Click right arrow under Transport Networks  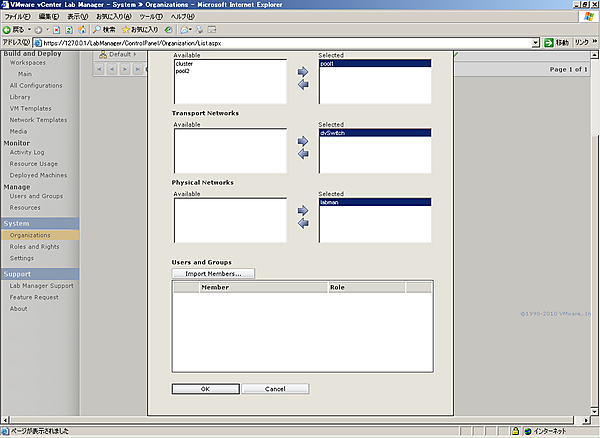pyautogui.click(x=303, y=141)
